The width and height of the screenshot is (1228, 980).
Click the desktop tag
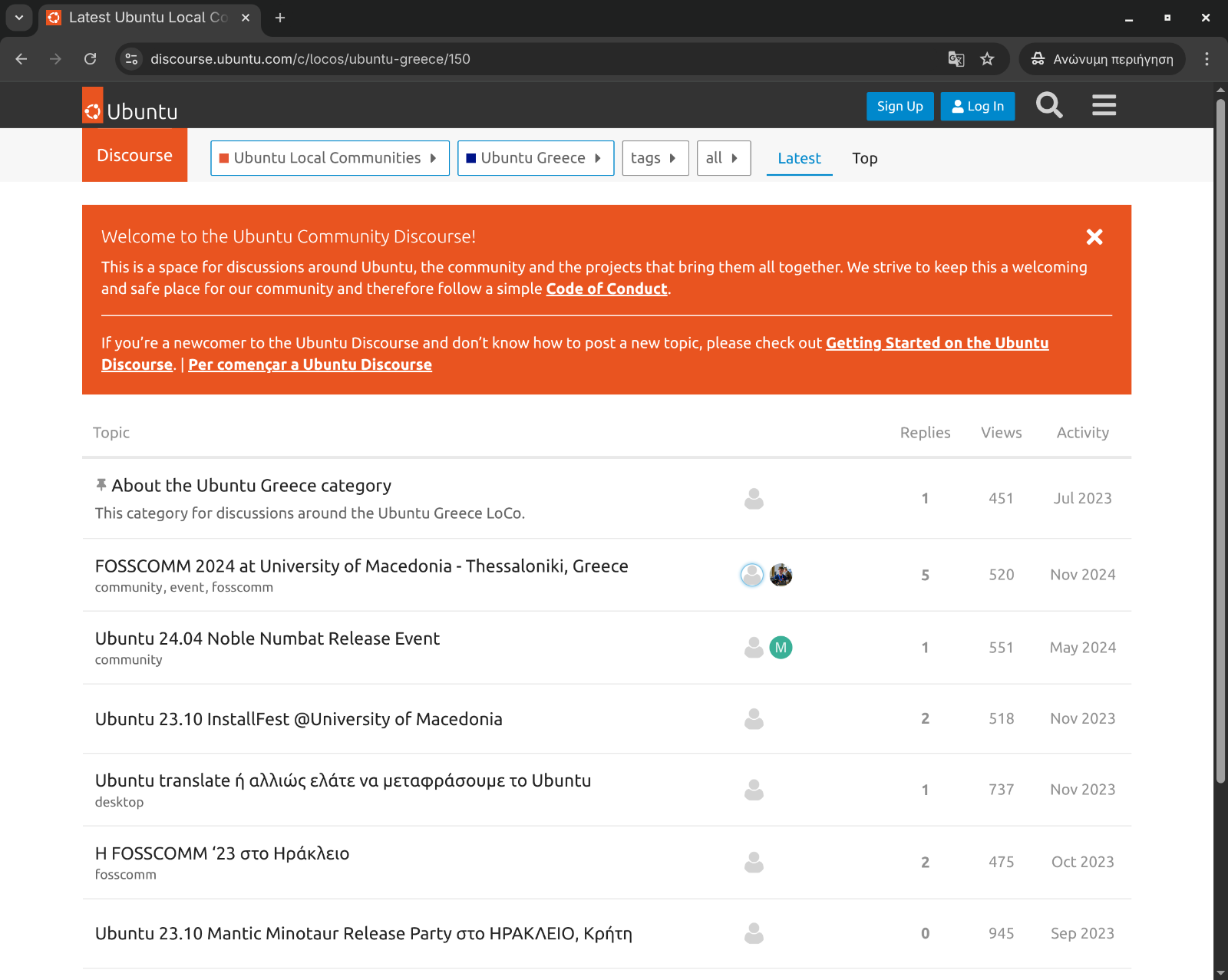click(119, 802)
